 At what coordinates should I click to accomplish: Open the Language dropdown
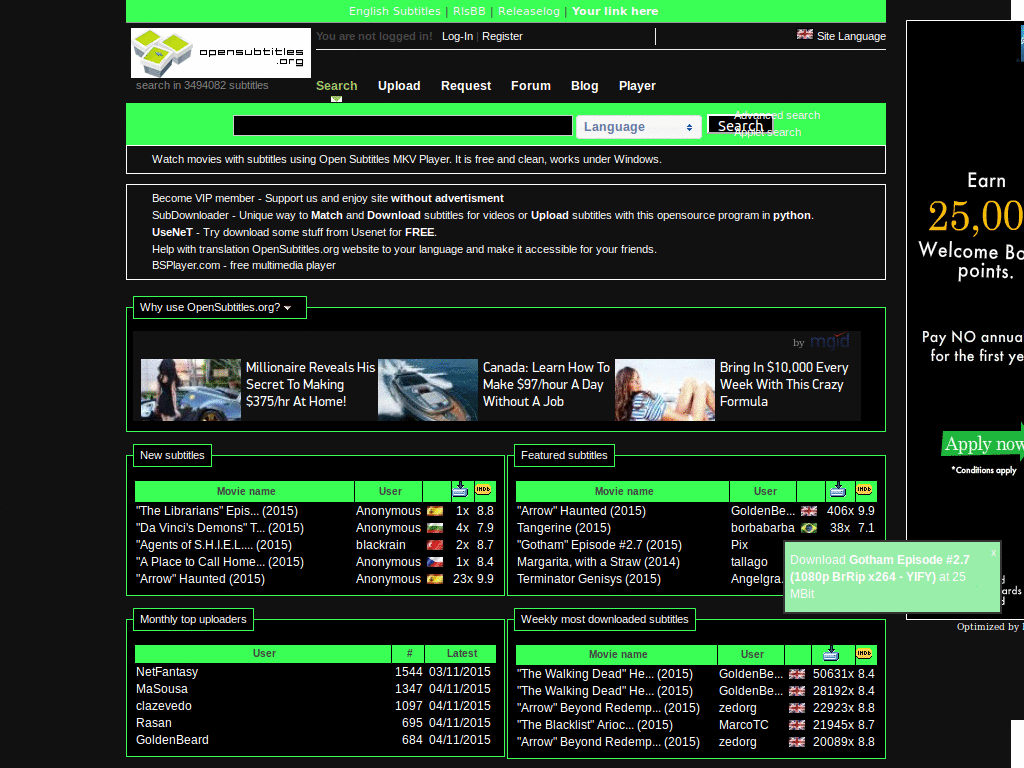click(x=638, y=127)
